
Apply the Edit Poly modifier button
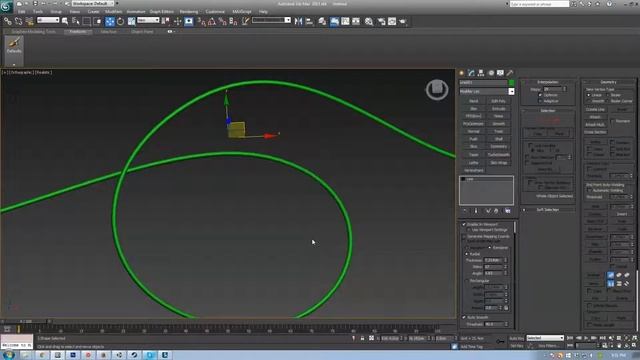click(x=498, y=101)
